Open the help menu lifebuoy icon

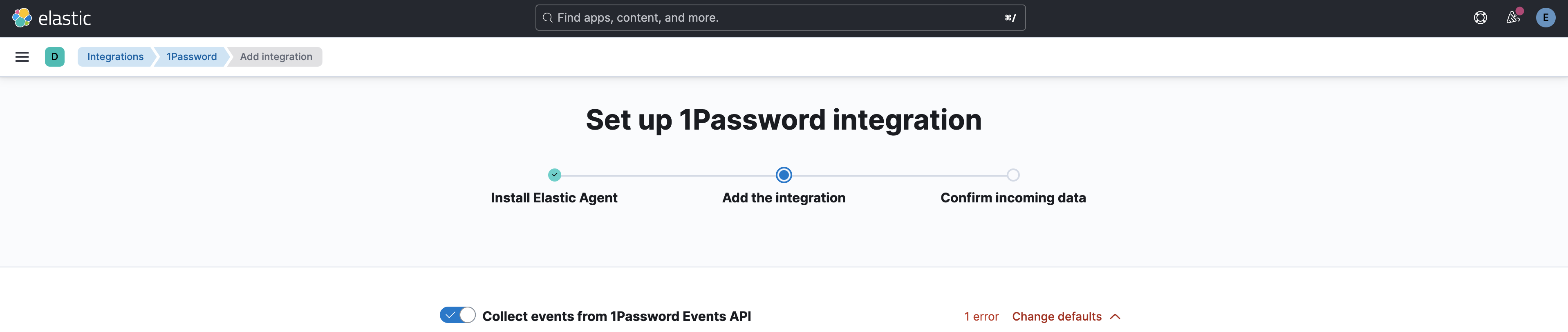(x=1481, y=18)
